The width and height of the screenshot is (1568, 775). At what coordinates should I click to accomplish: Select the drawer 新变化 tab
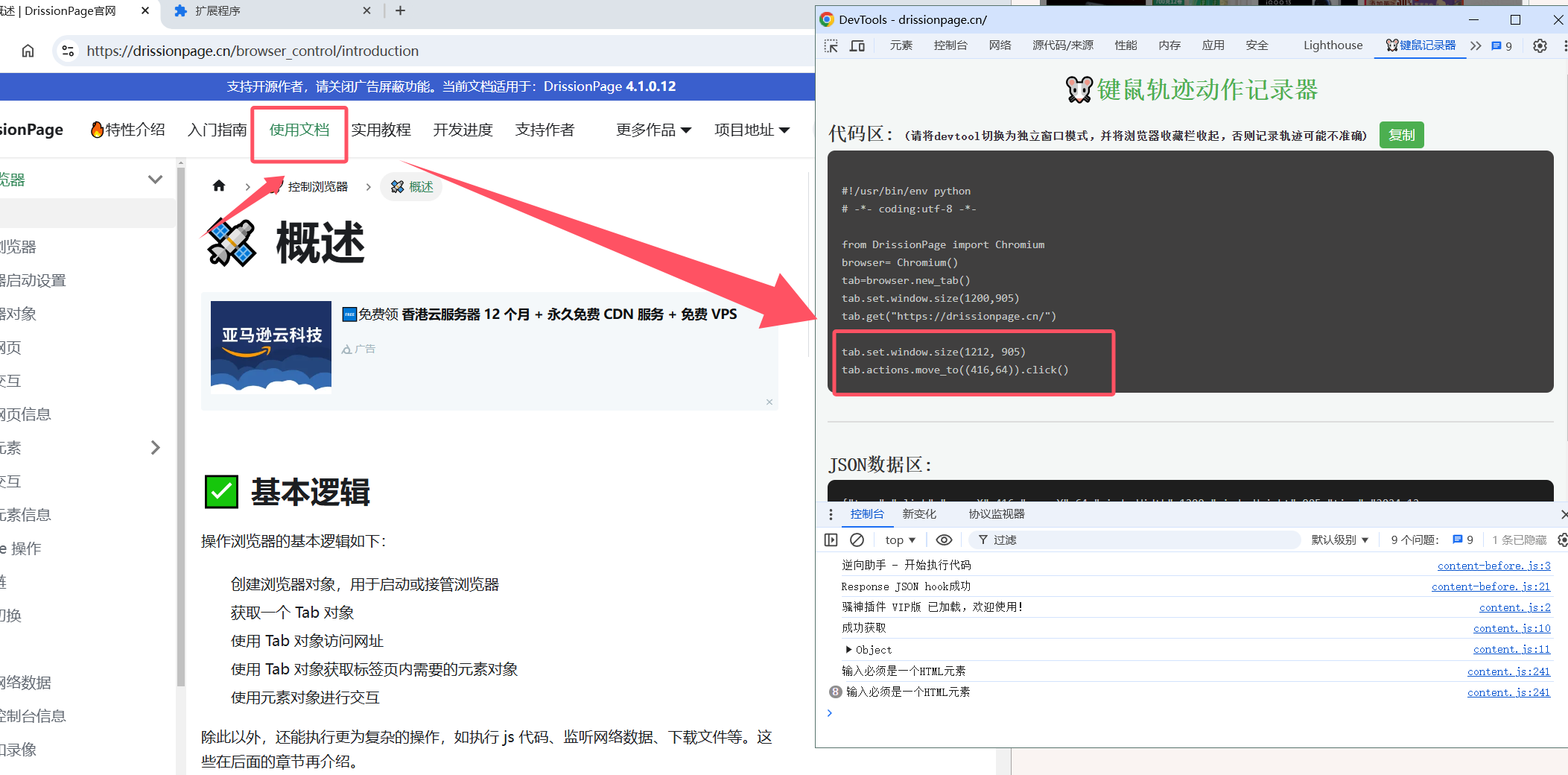click(x=919, y=514)
